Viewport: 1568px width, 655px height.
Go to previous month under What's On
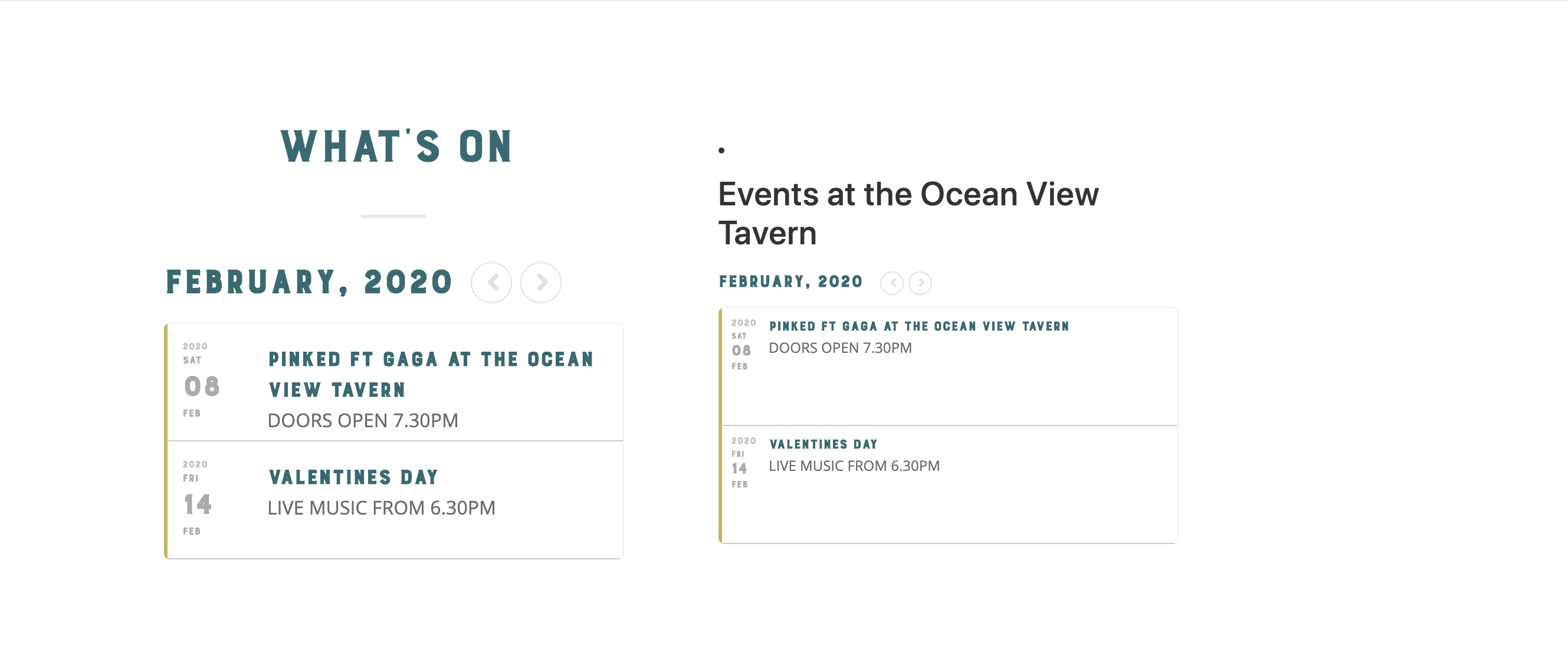(x=491, y=283)
